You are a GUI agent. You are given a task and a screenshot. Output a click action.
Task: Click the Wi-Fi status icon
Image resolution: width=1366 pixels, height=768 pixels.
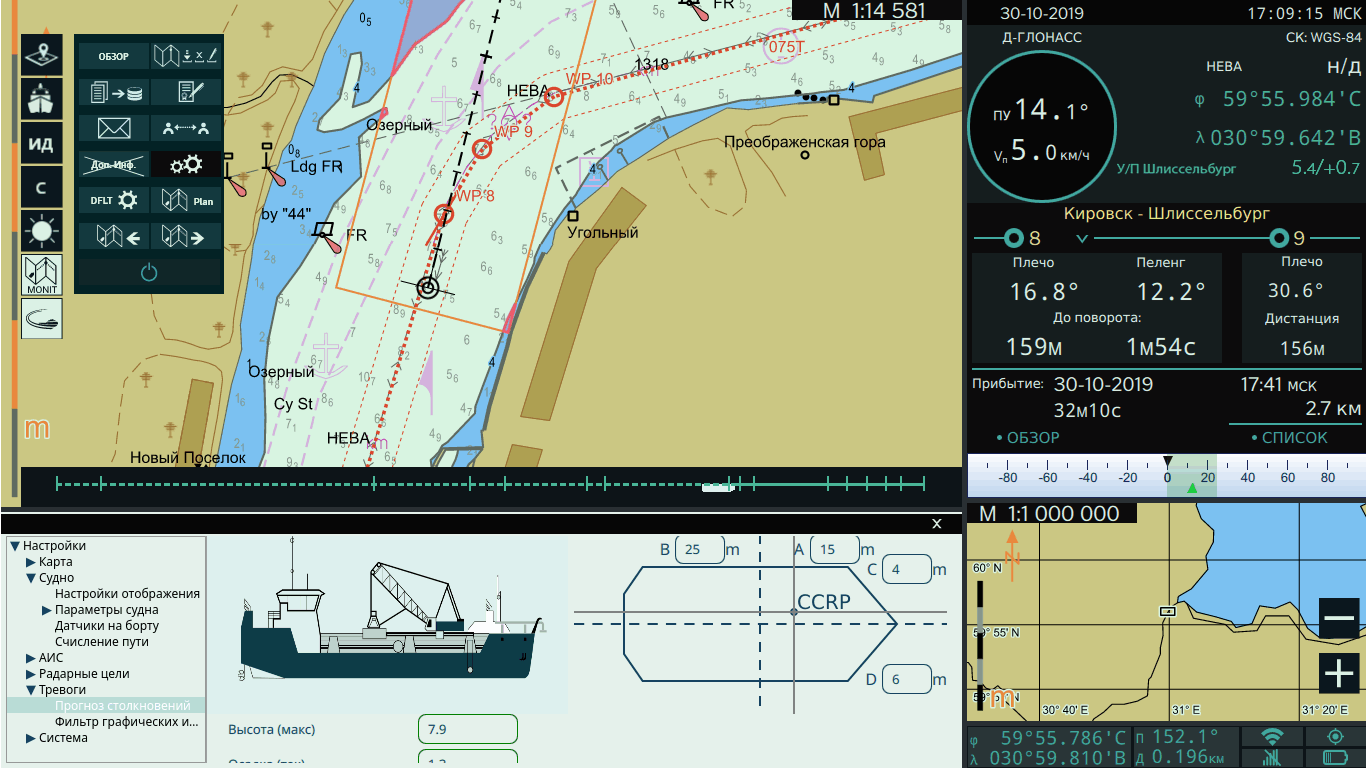1272,737
